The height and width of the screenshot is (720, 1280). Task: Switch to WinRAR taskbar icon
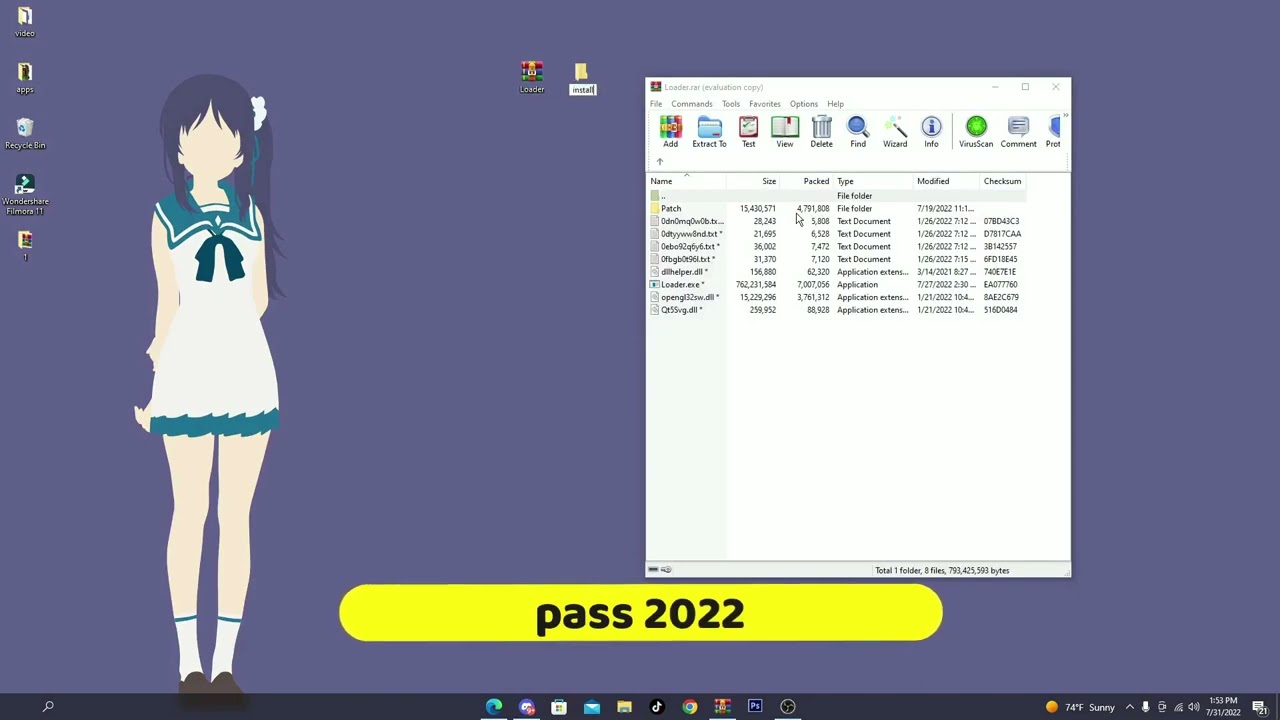coord(722,707)
